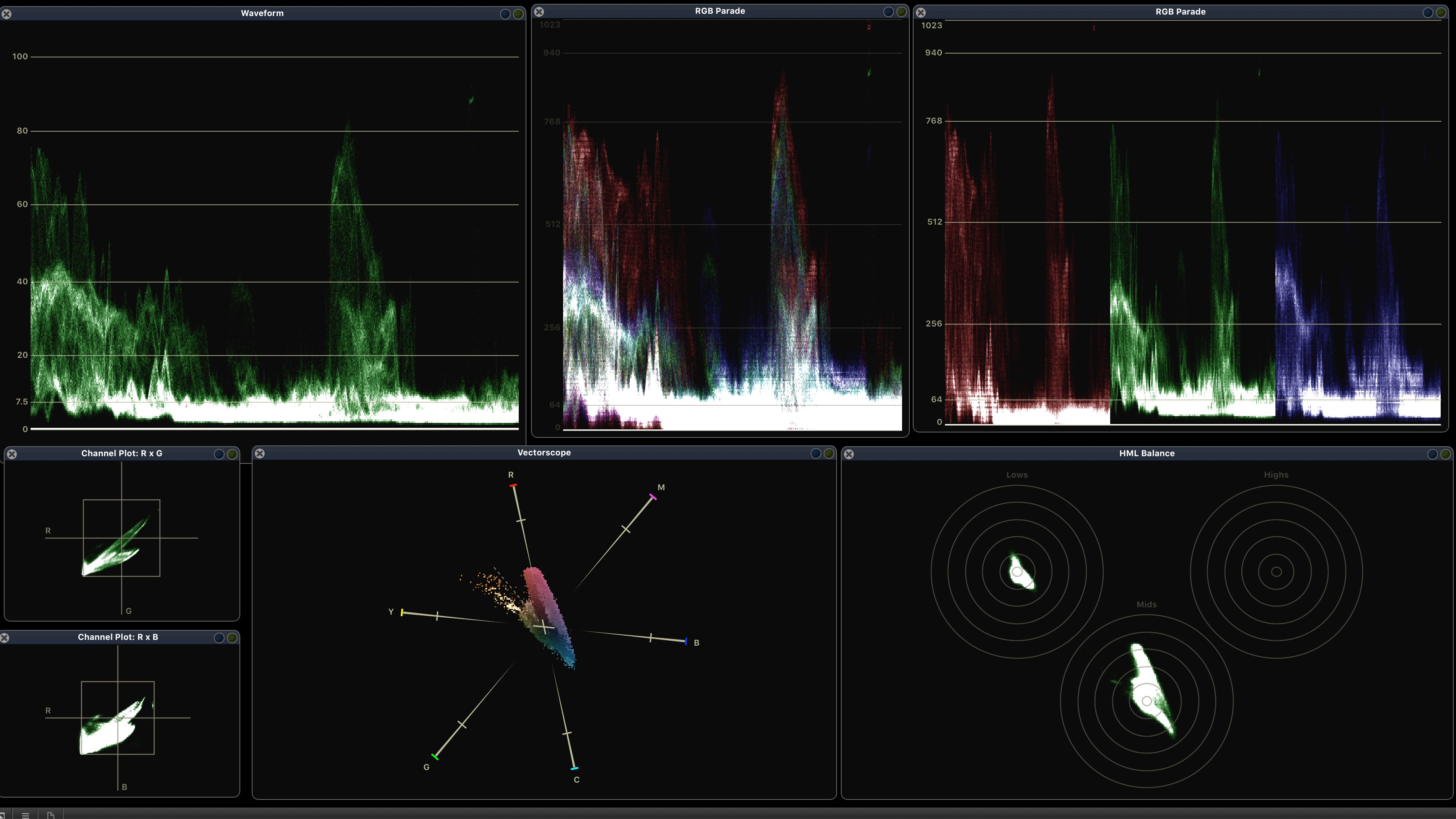Click the blue circle in the Vectorscope header
Image resolution: width=1456 pixels, height=819 pixels.
point(816,453)
